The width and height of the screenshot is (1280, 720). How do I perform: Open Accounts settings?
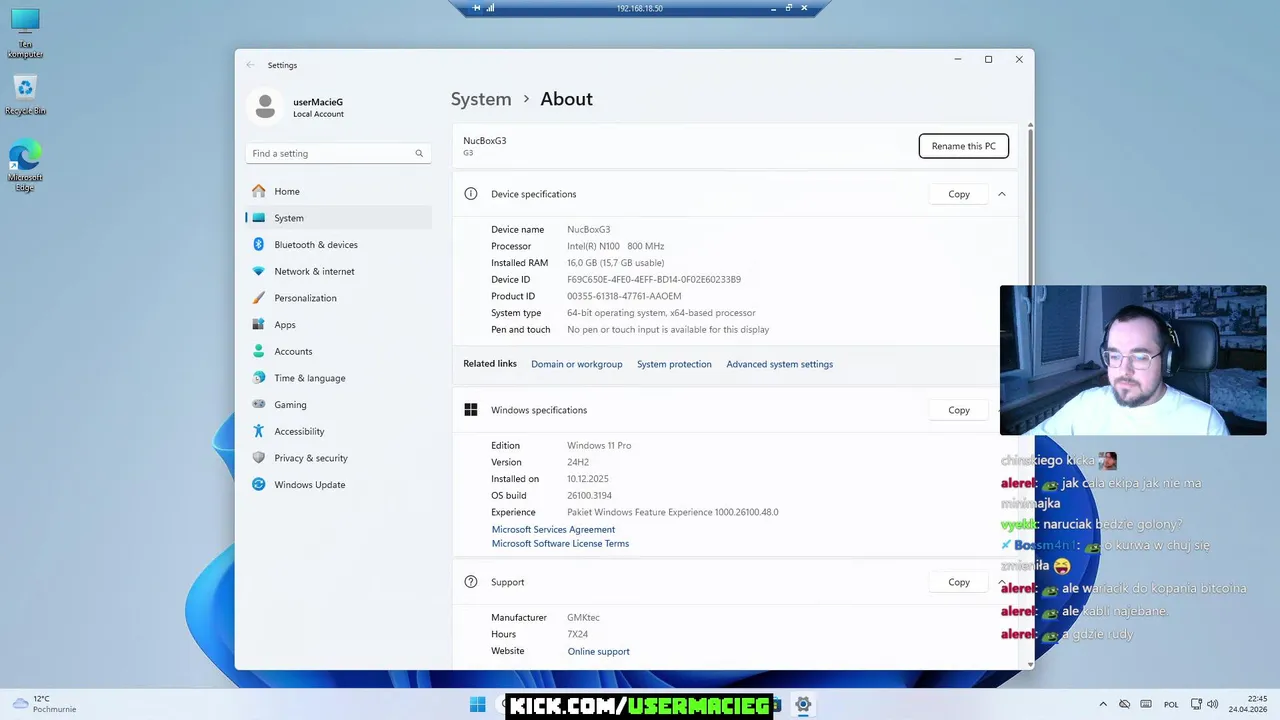(x=293, y=351)
